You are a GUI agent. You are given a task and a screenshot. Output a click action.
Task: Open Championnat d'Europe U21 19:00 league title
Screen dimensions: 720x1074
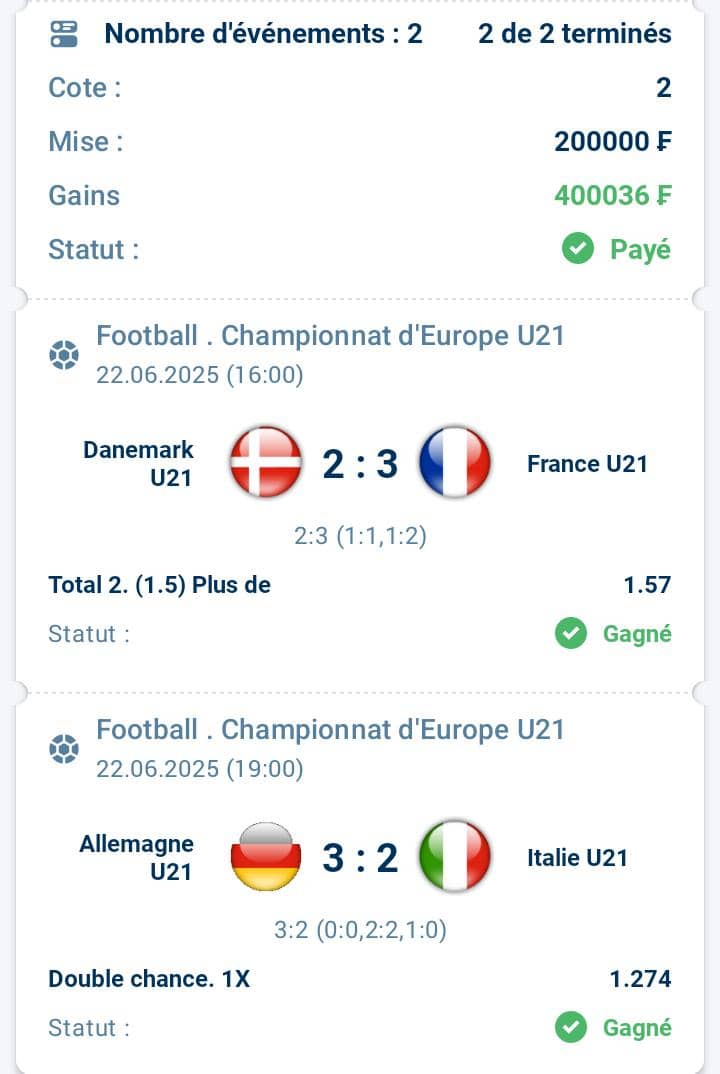pos(330,730)
